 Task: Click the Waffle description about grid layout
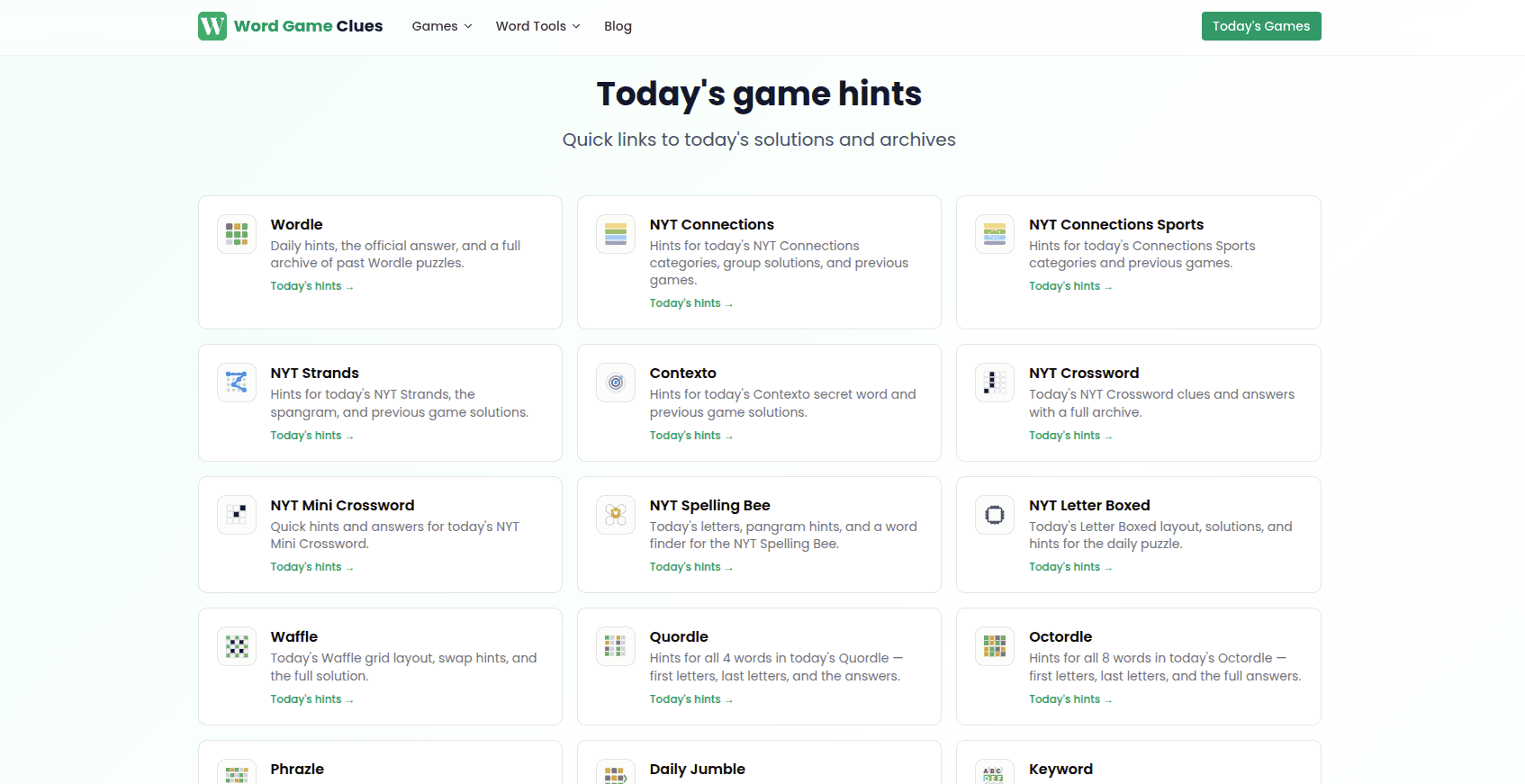(403, 667)
